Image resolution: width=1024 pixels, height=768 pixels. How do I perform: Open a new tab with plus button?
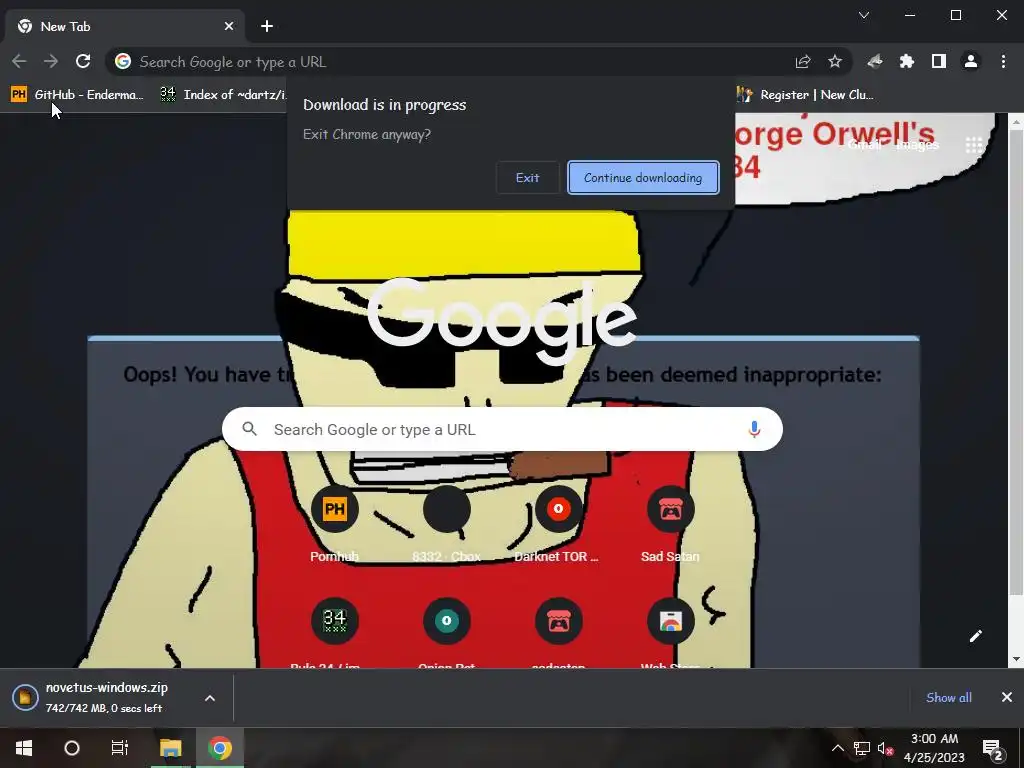point(266,26)
